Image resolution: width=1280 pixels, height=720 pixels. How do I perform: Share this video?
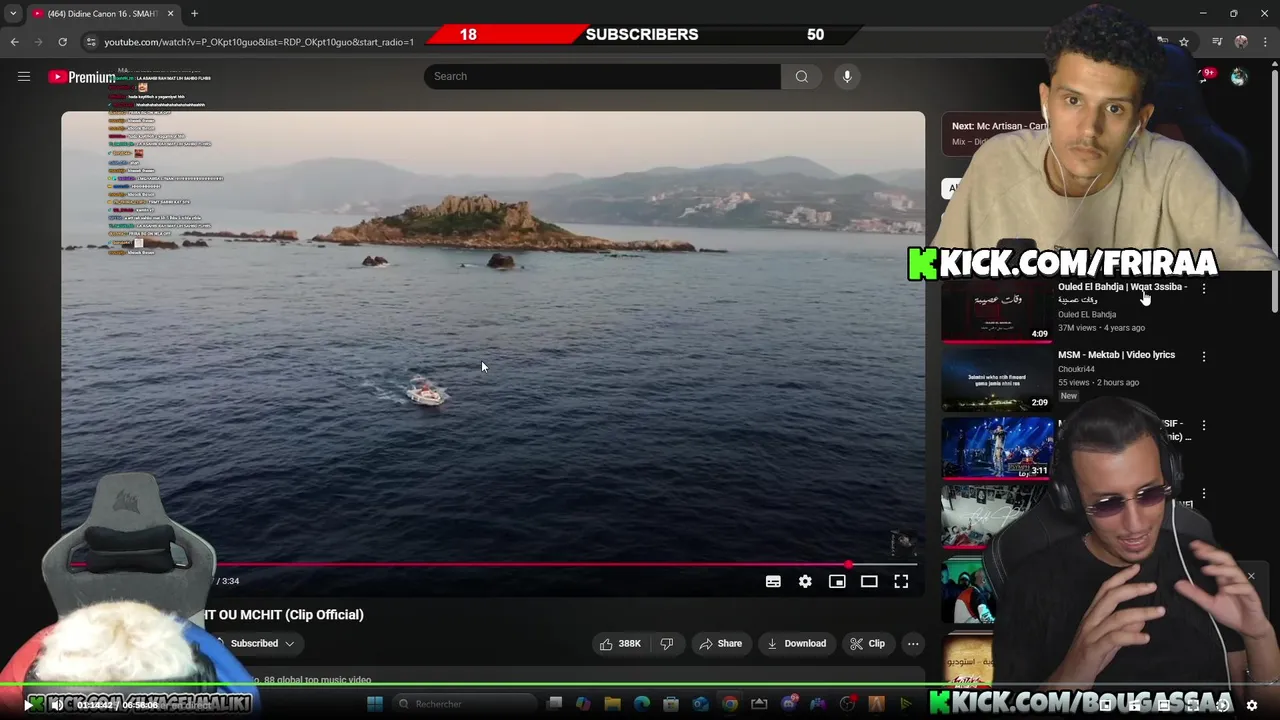[720, 644]
